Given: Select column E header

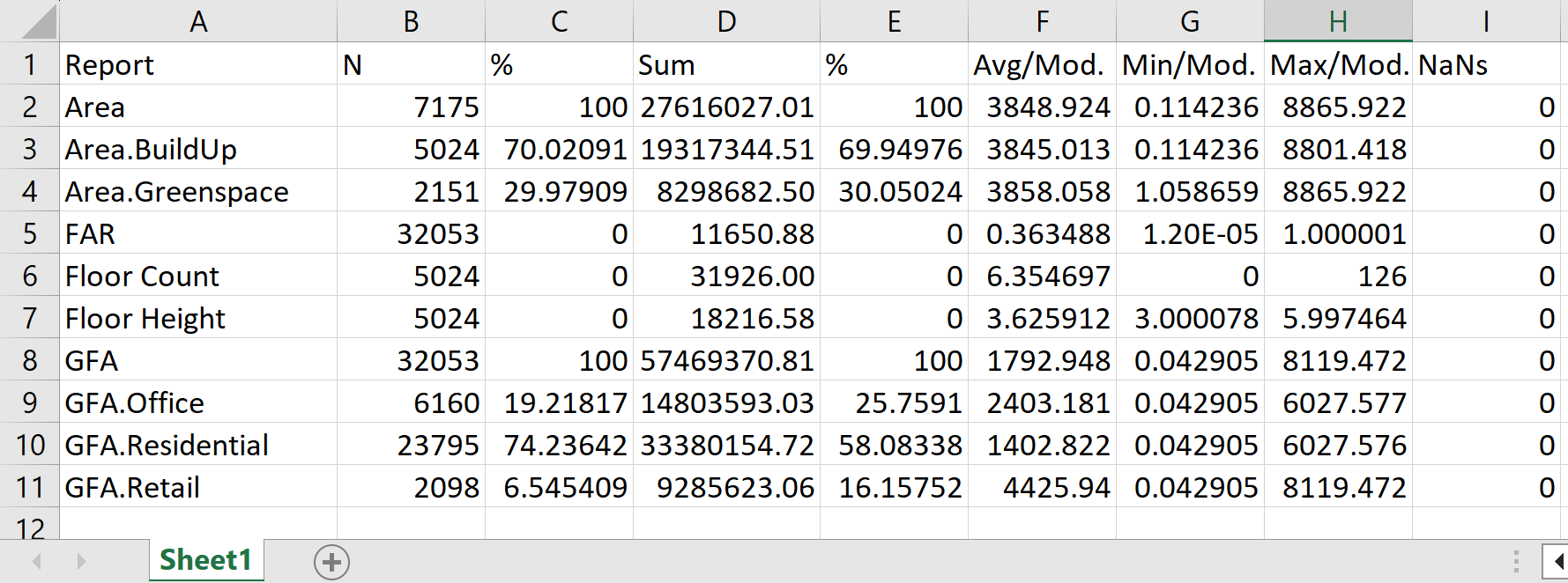Looking at the screenshot, I should (894, 21).
